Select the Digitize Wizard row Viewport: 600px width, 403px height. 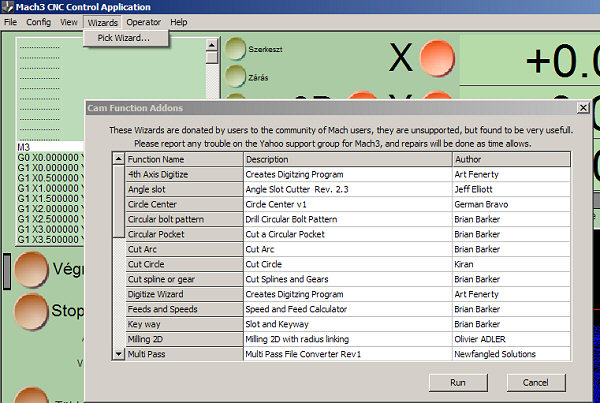pyautogui.click(x=184, y=294)
